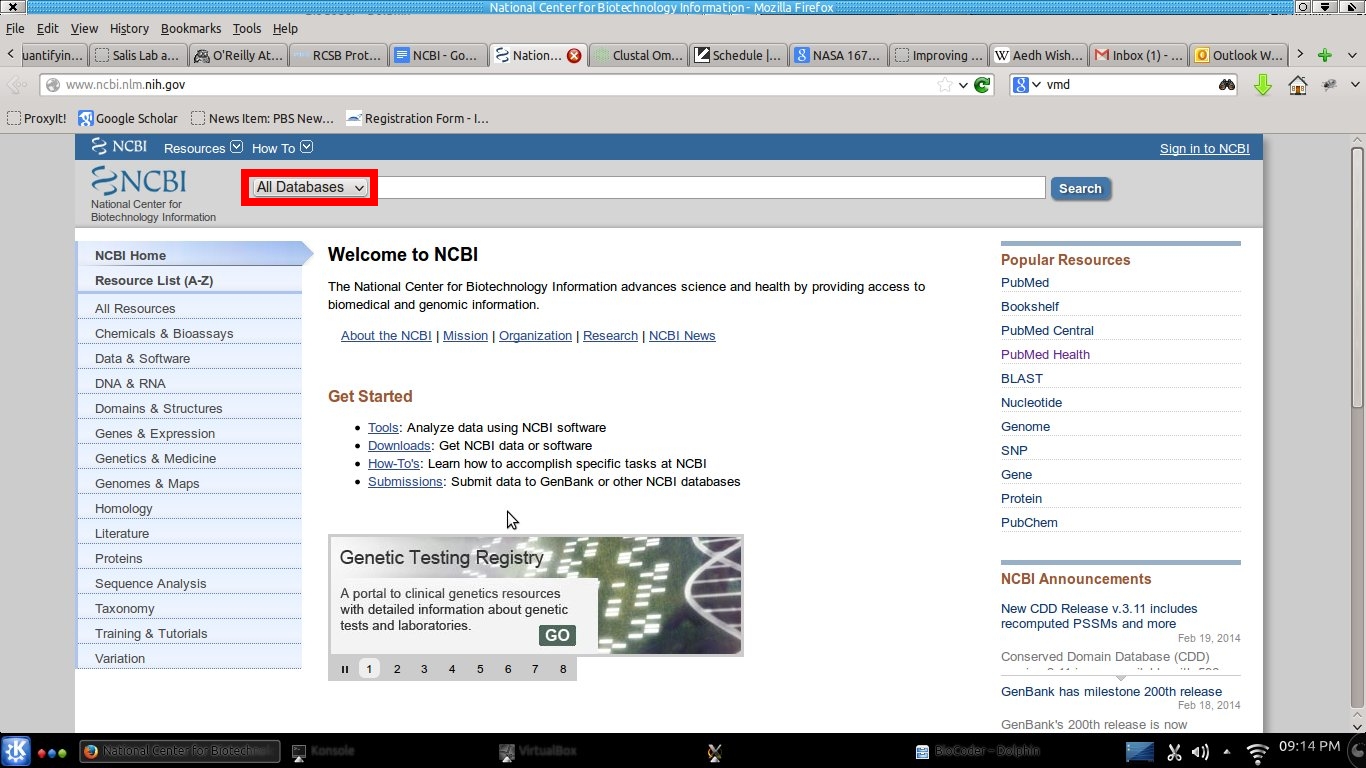Select DNA & RNA in the resource list

pos(130,383)
